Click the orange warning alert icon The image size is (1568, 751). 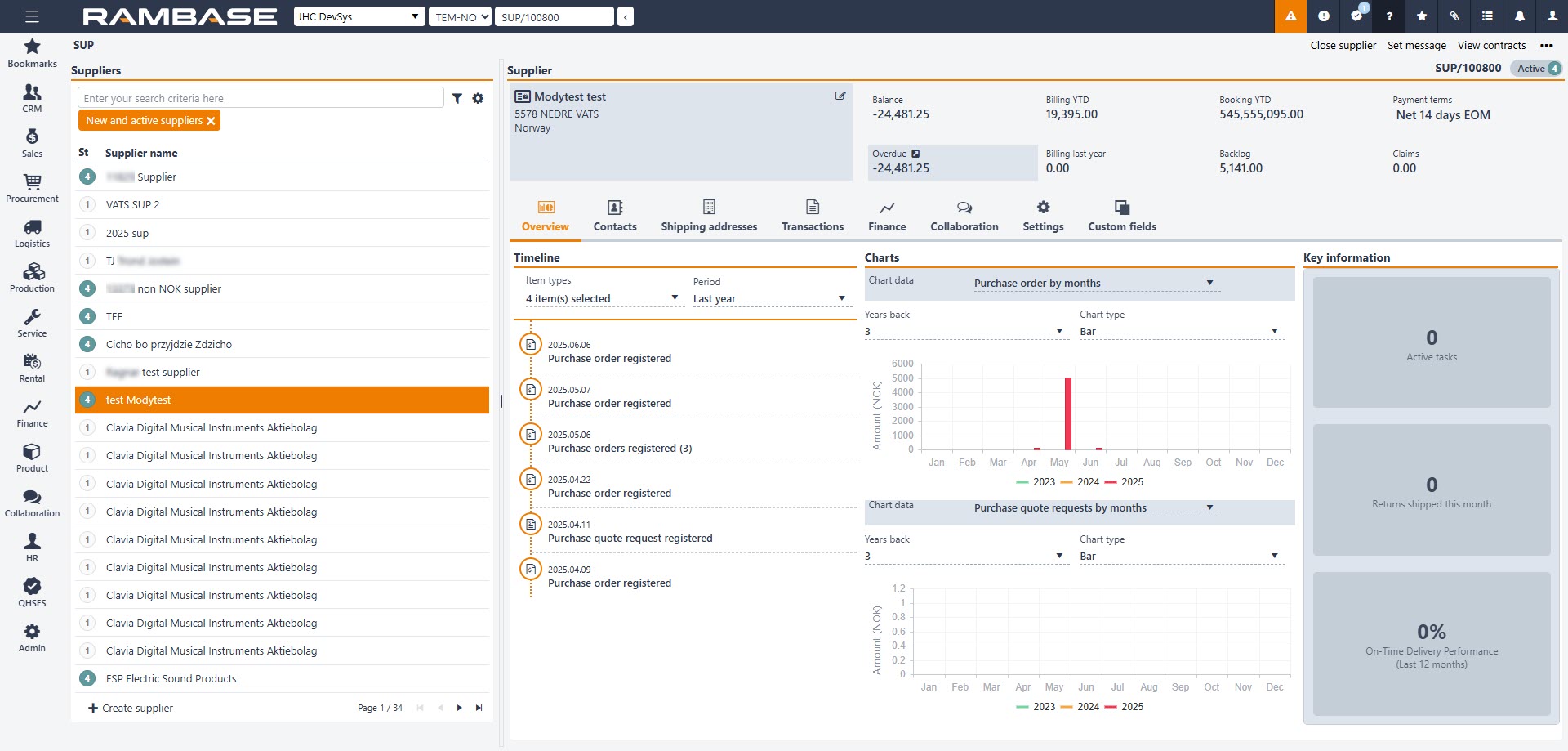coord(1290,16)
